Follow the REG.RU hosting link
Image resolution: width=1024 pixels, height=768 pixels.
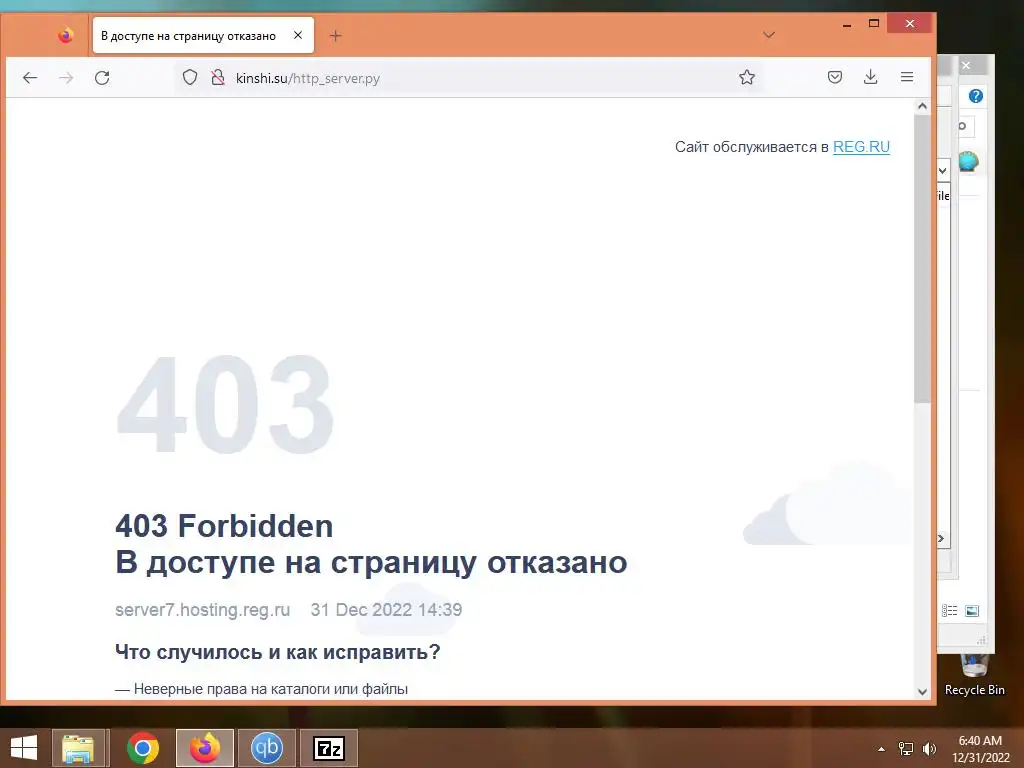coord(861,147)
